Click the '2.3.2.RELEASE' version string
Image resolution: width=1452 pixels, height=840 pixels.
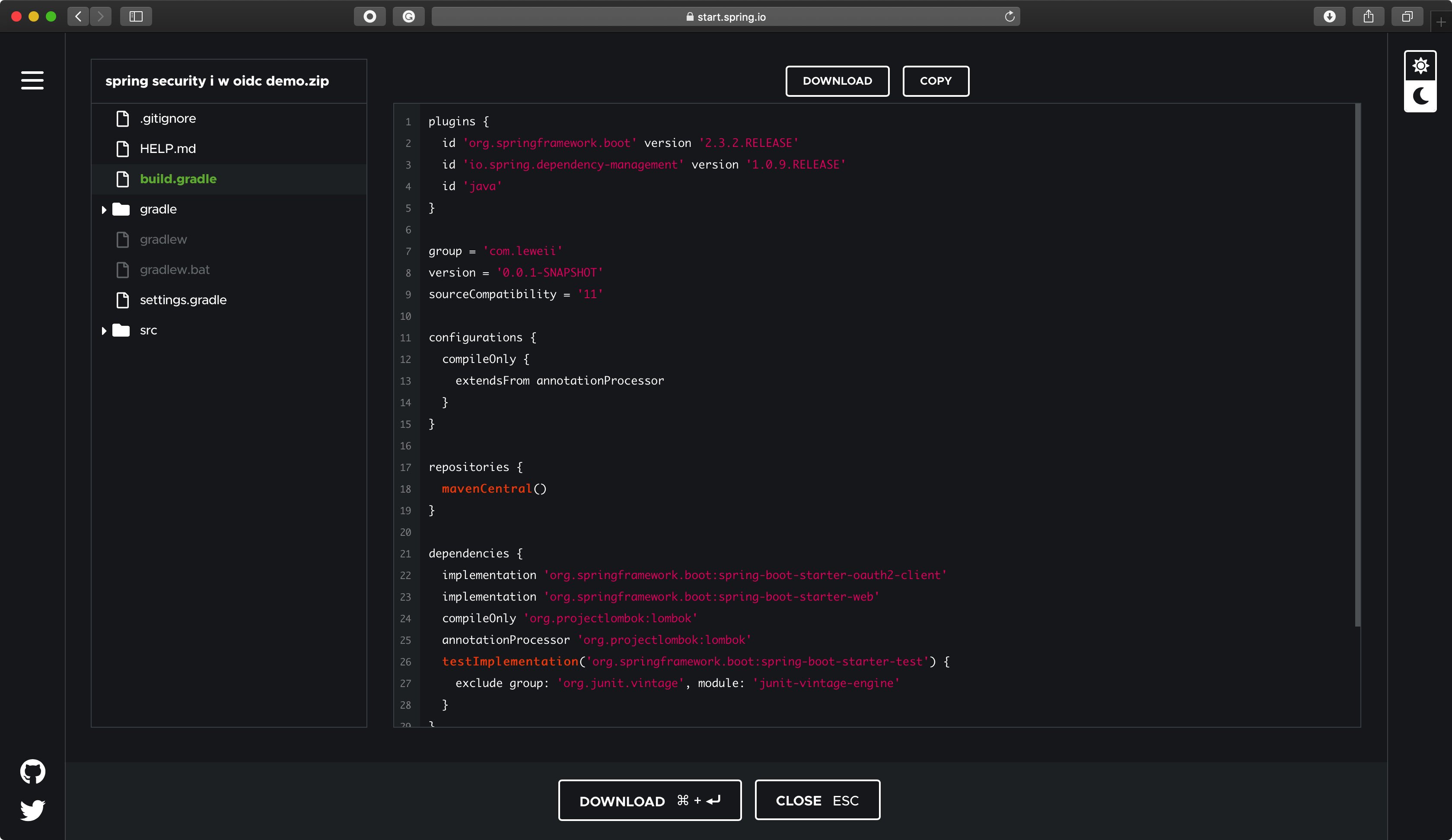click(748, 143)
